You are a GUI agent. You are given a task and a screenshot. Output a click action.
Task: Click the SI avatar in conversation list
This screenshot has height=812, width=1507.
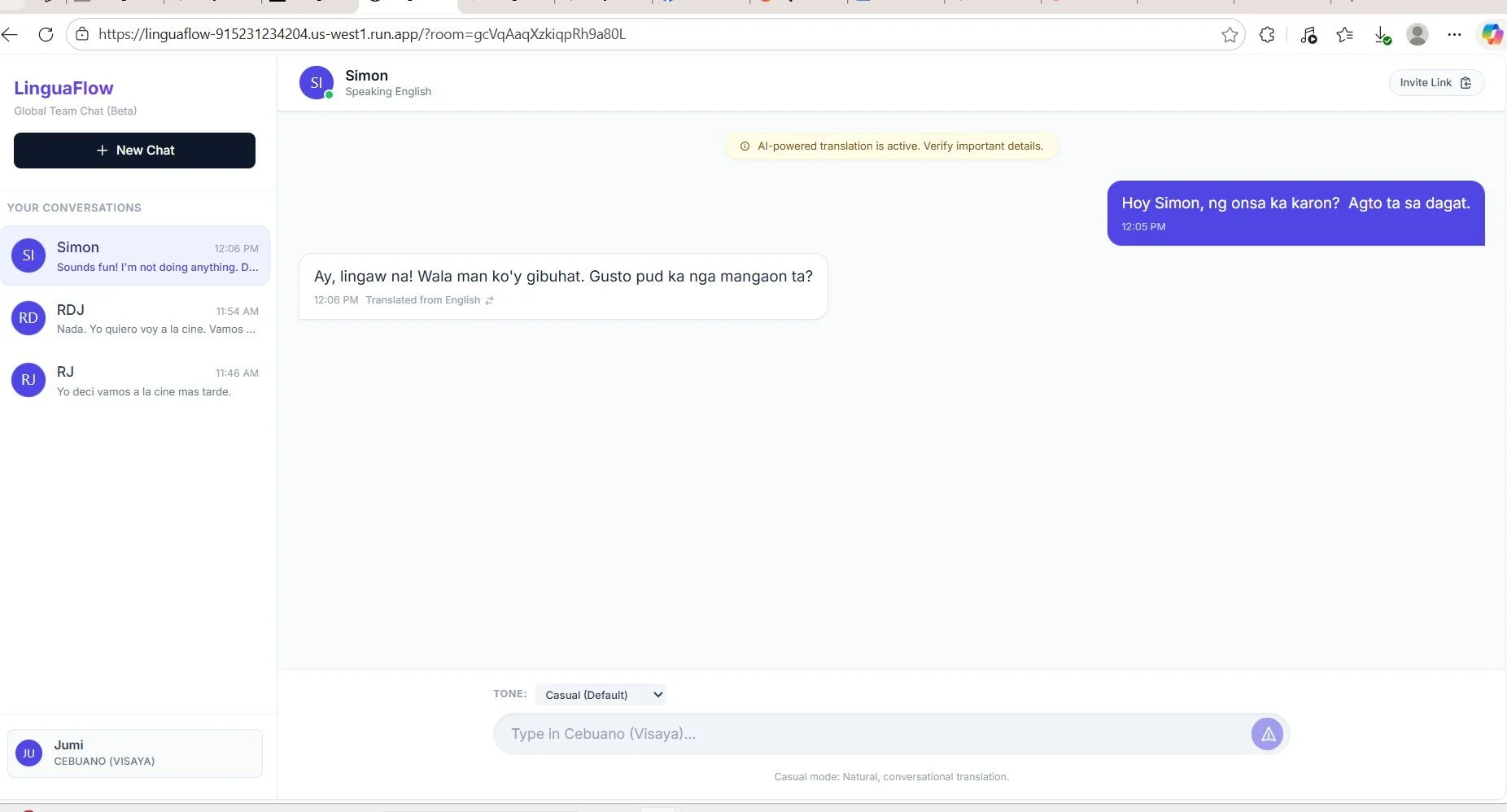pos(28,255)
